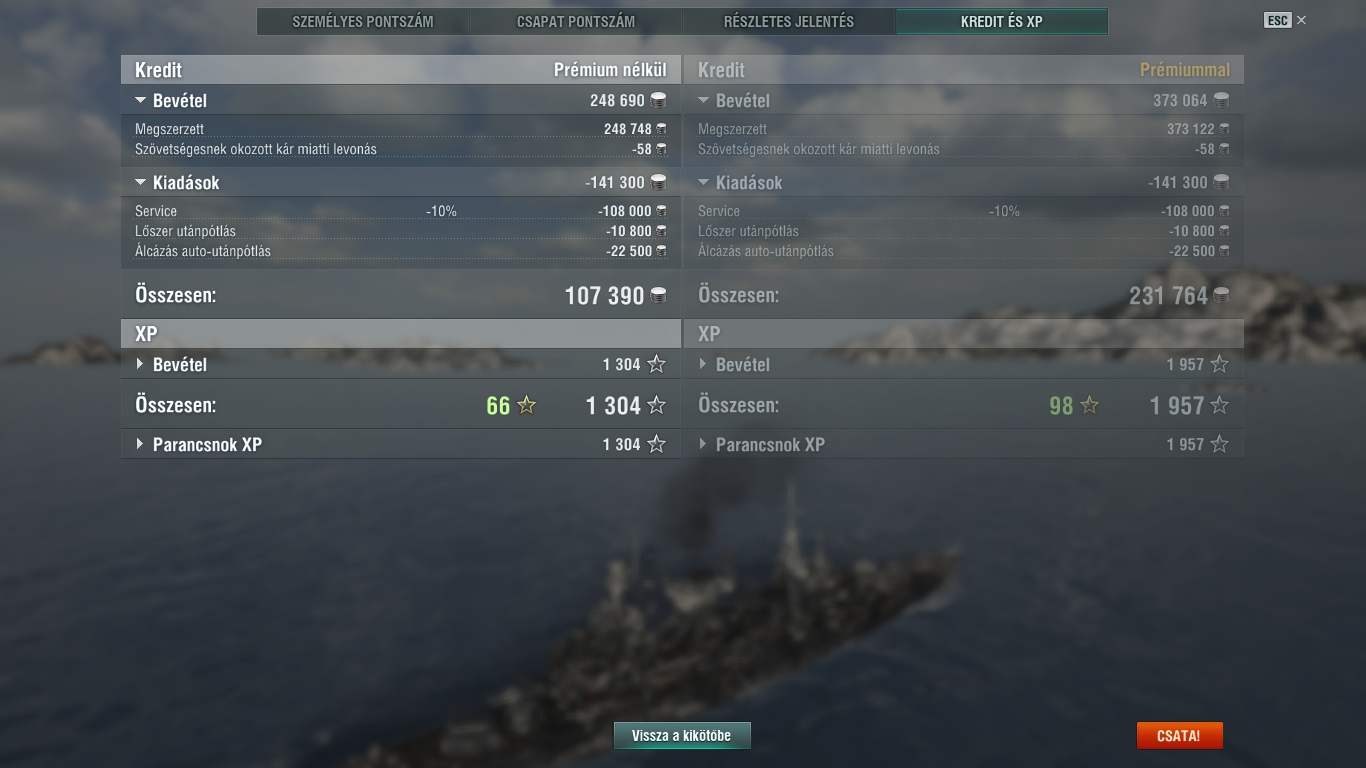The width and height of the screenshot is (1366, 768).
Task: Click the credit coin icon beside 107 390 total
Action: (658, 295)
